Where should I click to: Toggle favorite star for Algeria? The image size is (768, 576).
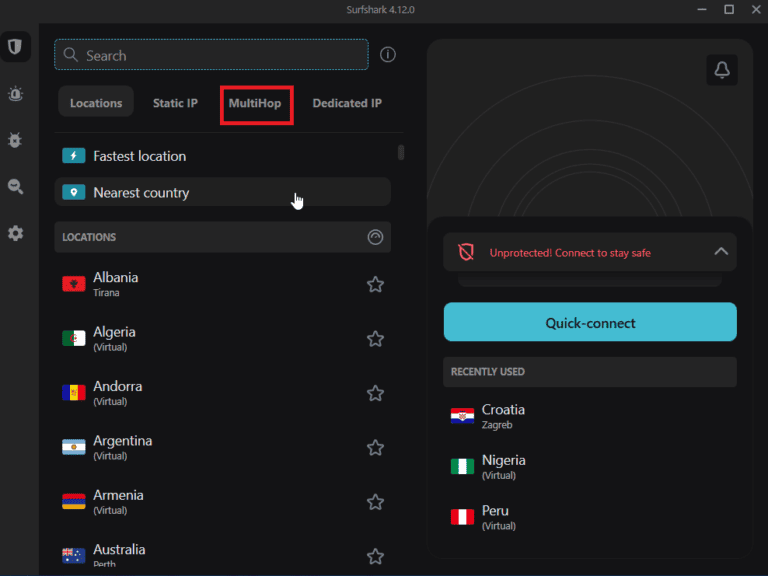coord(375,339)
